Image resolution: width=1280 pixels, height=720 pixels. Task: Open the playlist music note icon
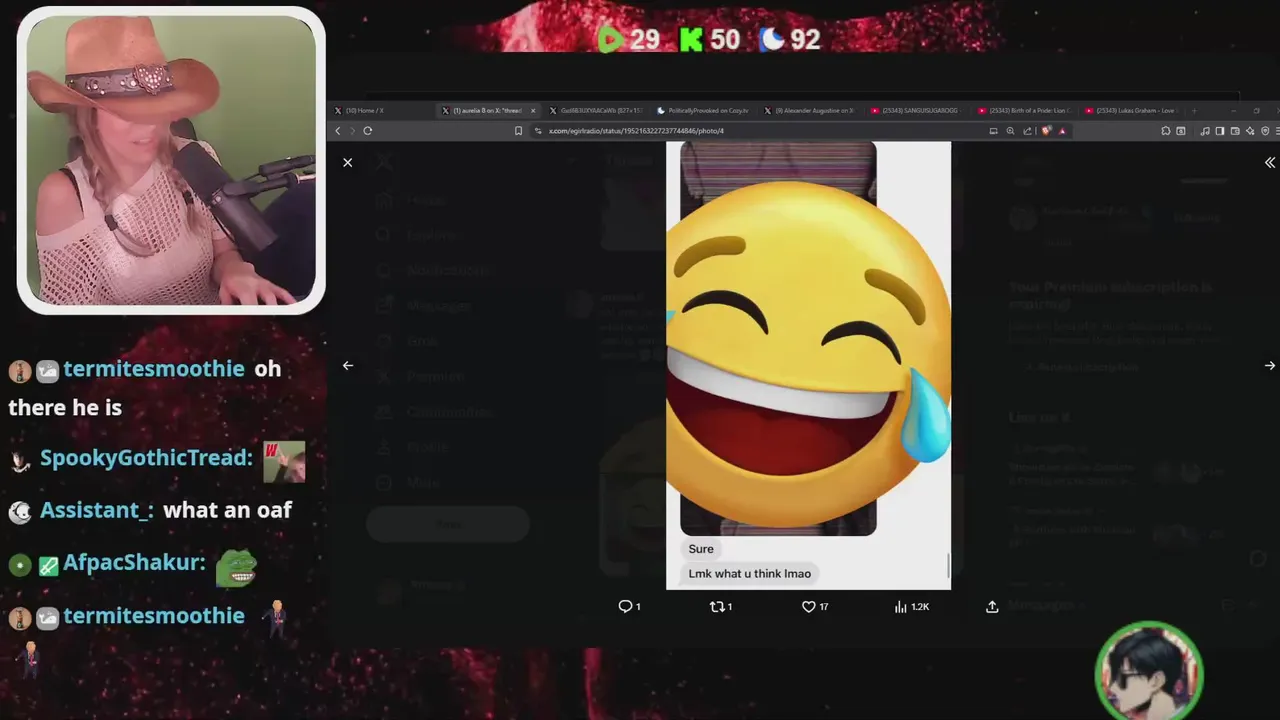(1205, 131)
